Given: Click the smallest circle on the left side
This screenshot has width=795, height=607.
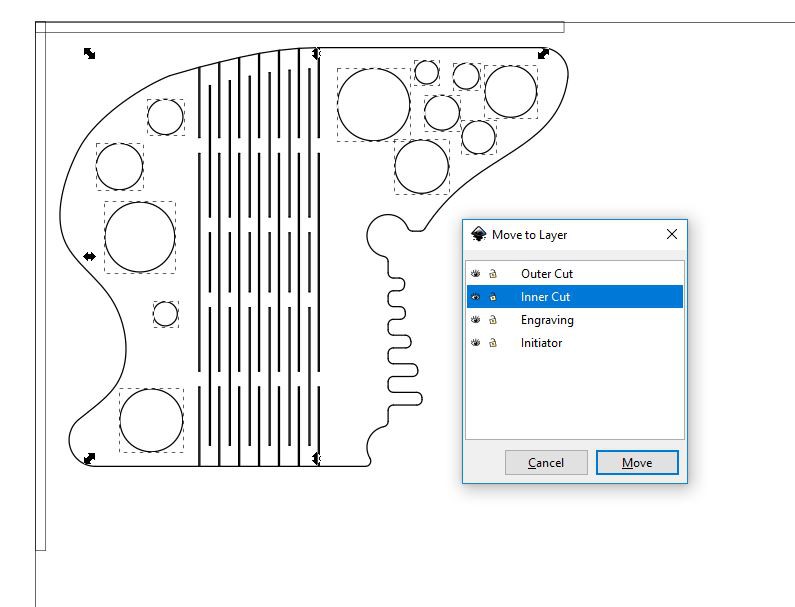Looking at the screenshot, I should point(165,314).
